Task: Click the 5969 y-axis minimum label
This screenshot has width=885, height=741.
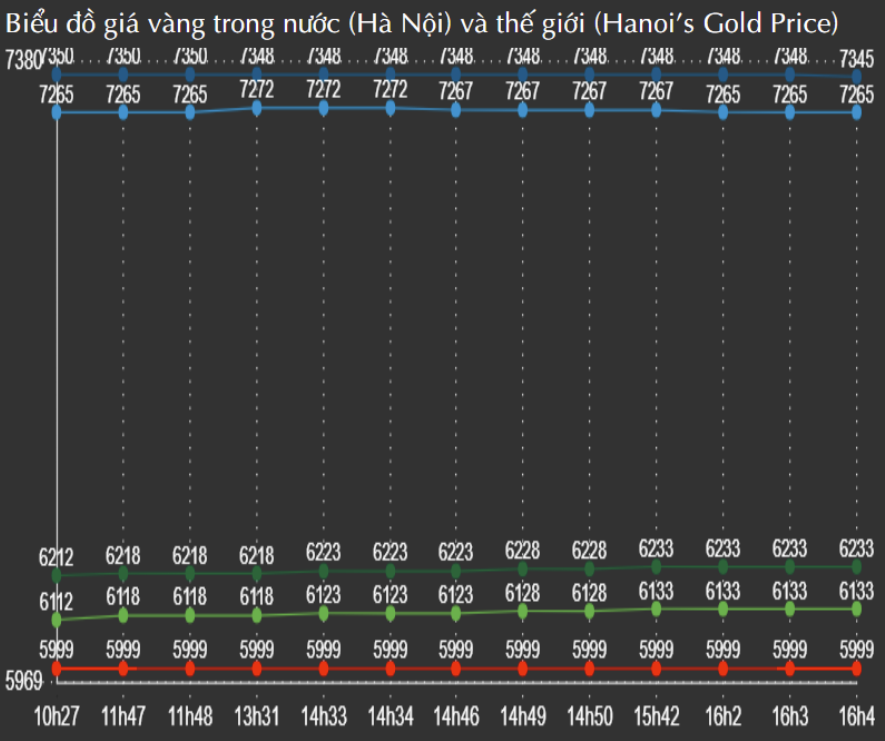Action: click(x=24, y=682)
